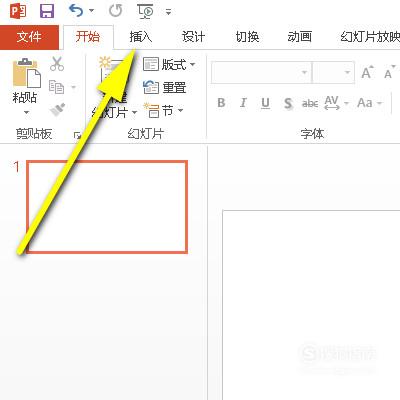The width and height of the screenshot is (400, 400).
Task: Switch to the 设计 tab
Action: point(193,37)
